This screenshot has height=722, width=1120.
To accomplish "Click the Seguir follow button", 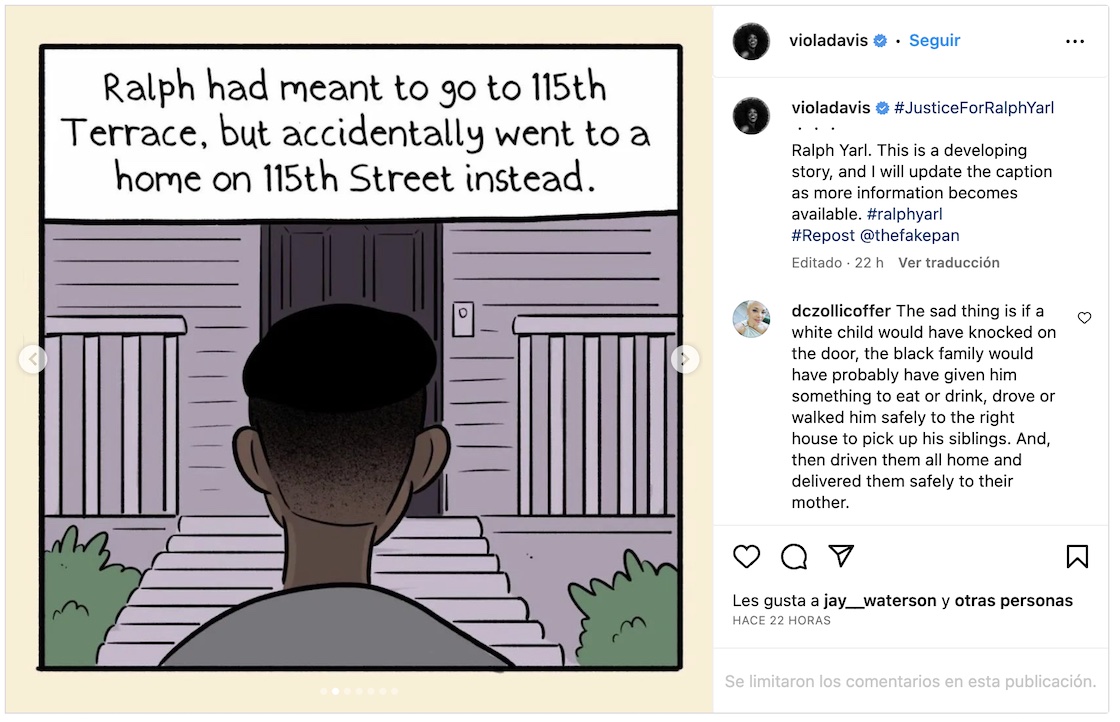I will coord(934,41).
